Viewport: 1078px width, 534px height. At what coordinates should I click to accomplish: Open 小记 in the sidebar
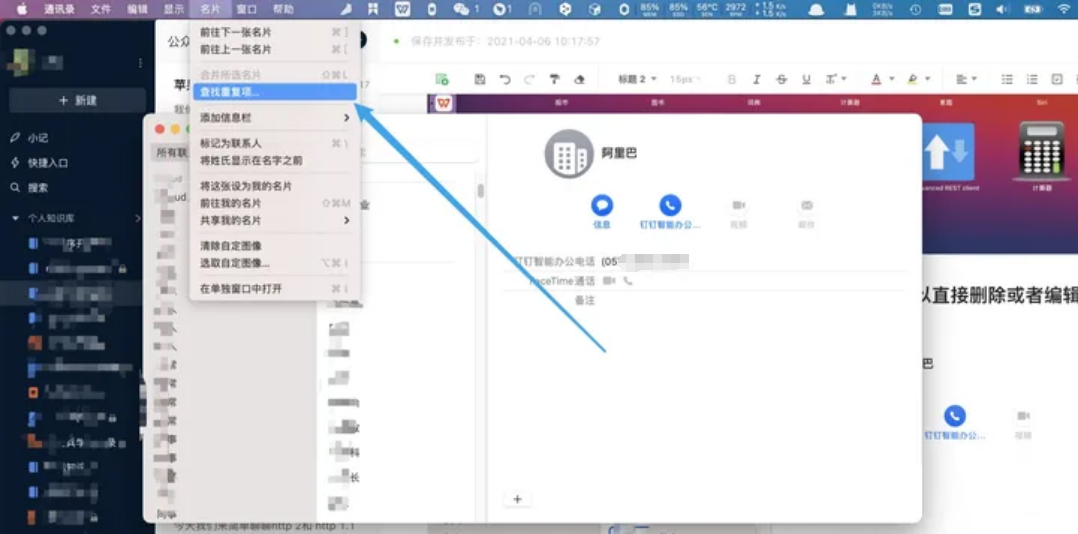click(x=38, y=137)
